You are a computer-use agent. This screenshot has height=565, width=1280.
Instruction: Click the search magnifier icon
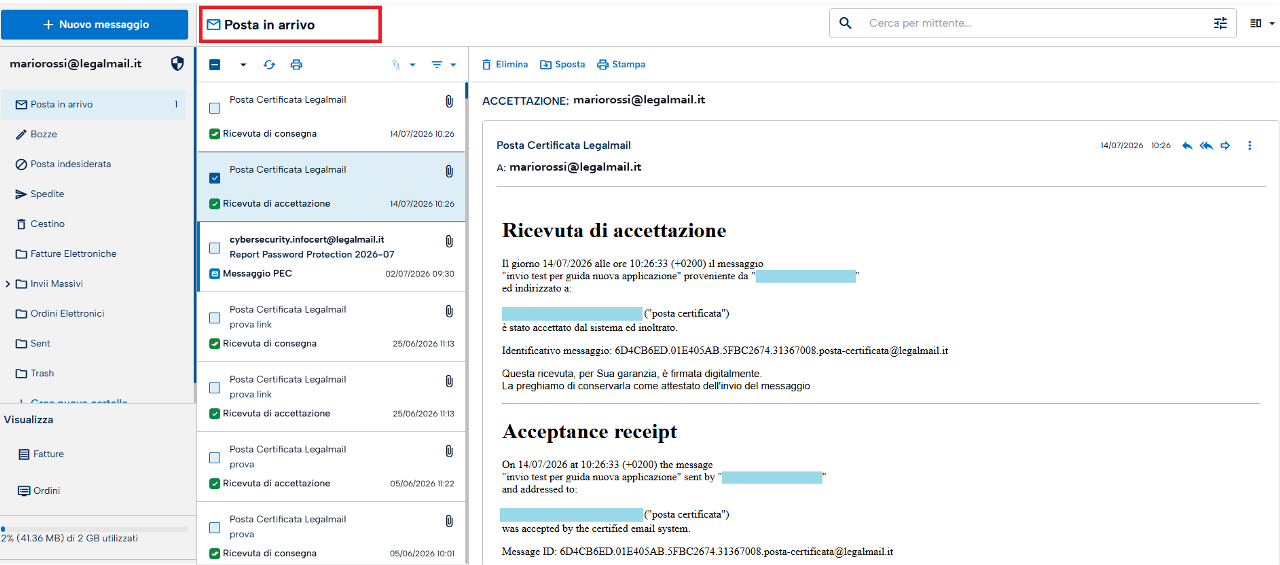(x=846, y=23)
